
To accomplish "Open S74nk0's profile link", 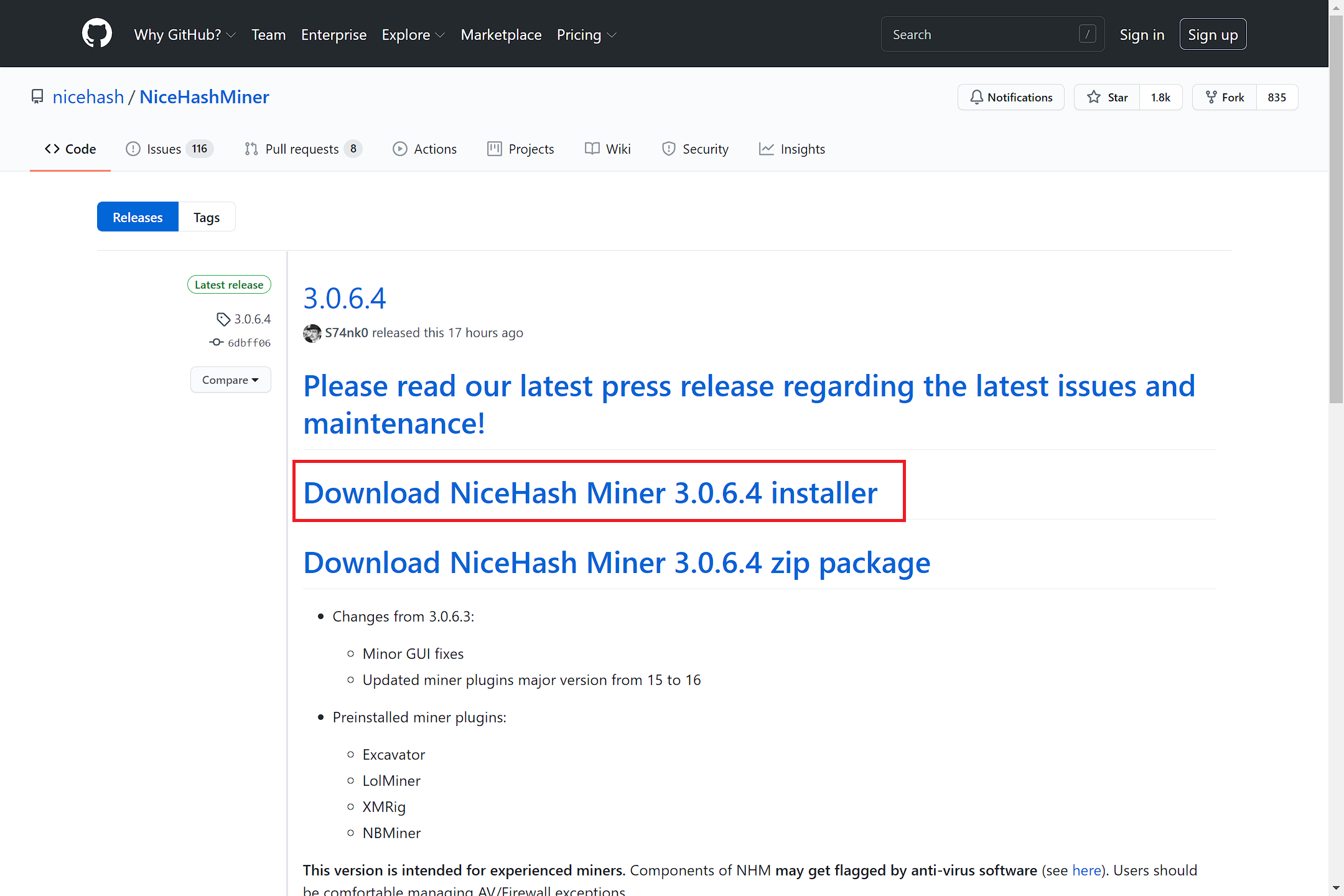I will (x=347, y=333).
